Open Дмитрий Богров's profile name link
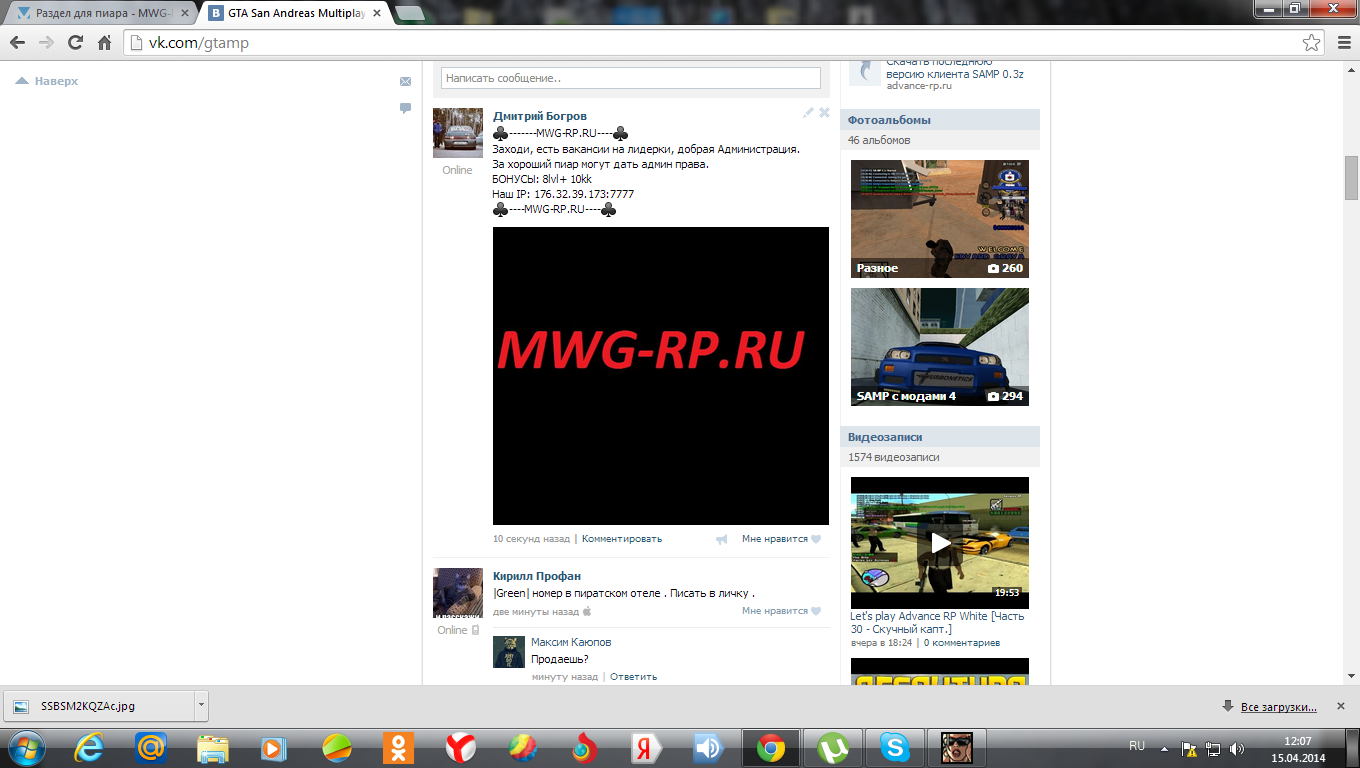The image size is (1360, 768). (540, 116)
